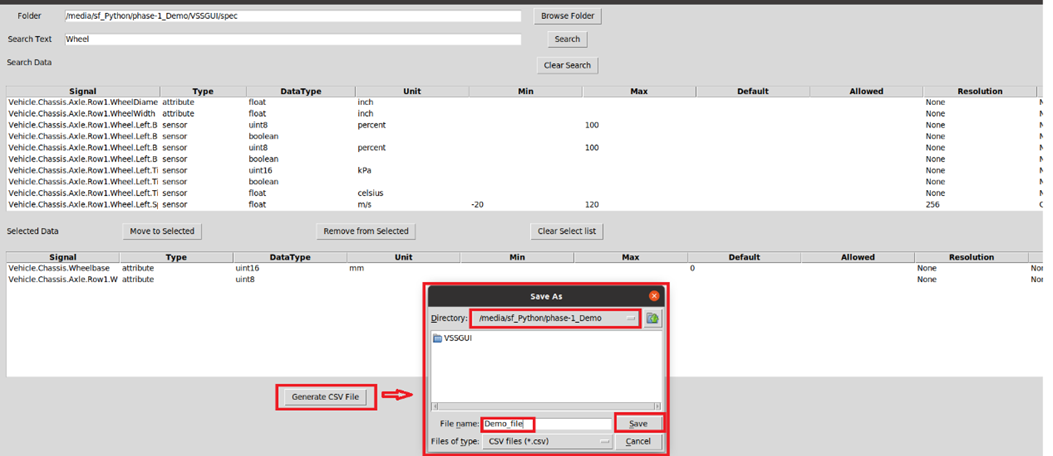Image resolution: width=1053 pixels, height=456 pixels.
Task: Focus the Search Text input field
Action: pyautogui.click(x=293, y=39)
